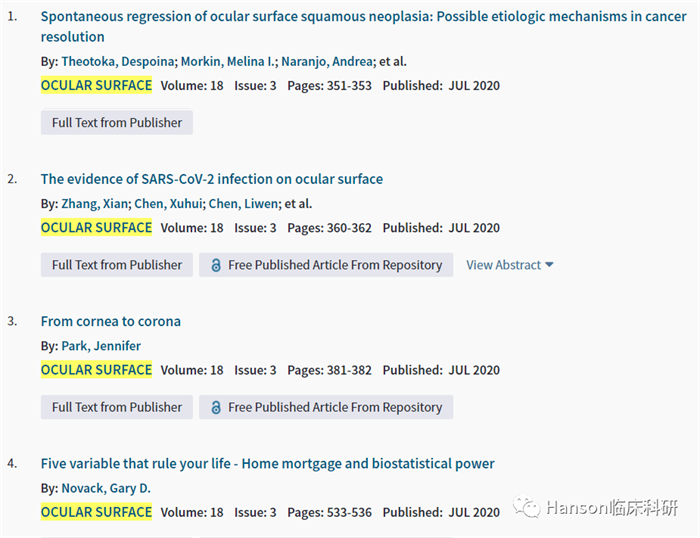Viewport: 700px width, 538px height.
Task: Open 'Five variable that rule your life' article
Action: click(267, 463)
